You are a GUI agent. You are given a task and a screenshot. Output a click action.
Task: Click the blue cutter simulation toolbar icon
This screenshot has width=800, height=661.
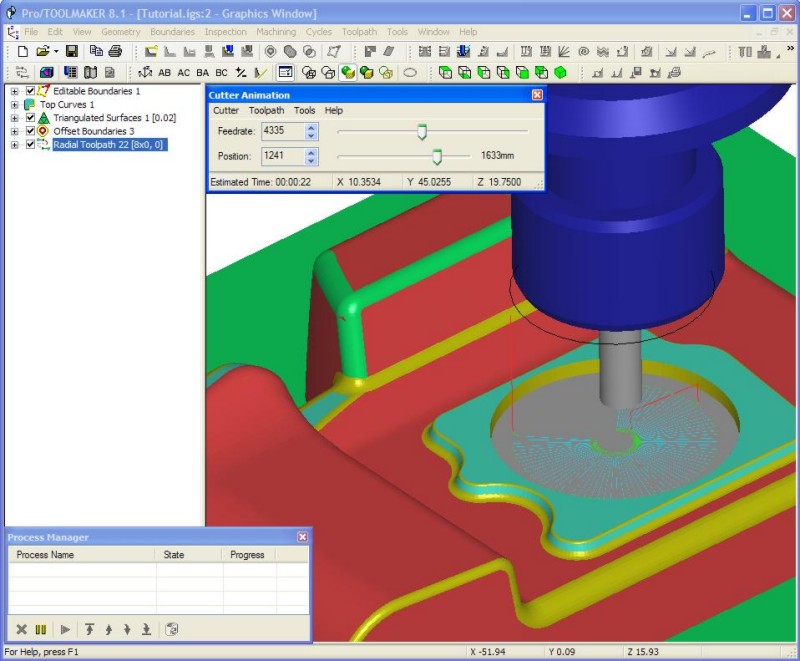pyautogui.click(x=463, y=52)
